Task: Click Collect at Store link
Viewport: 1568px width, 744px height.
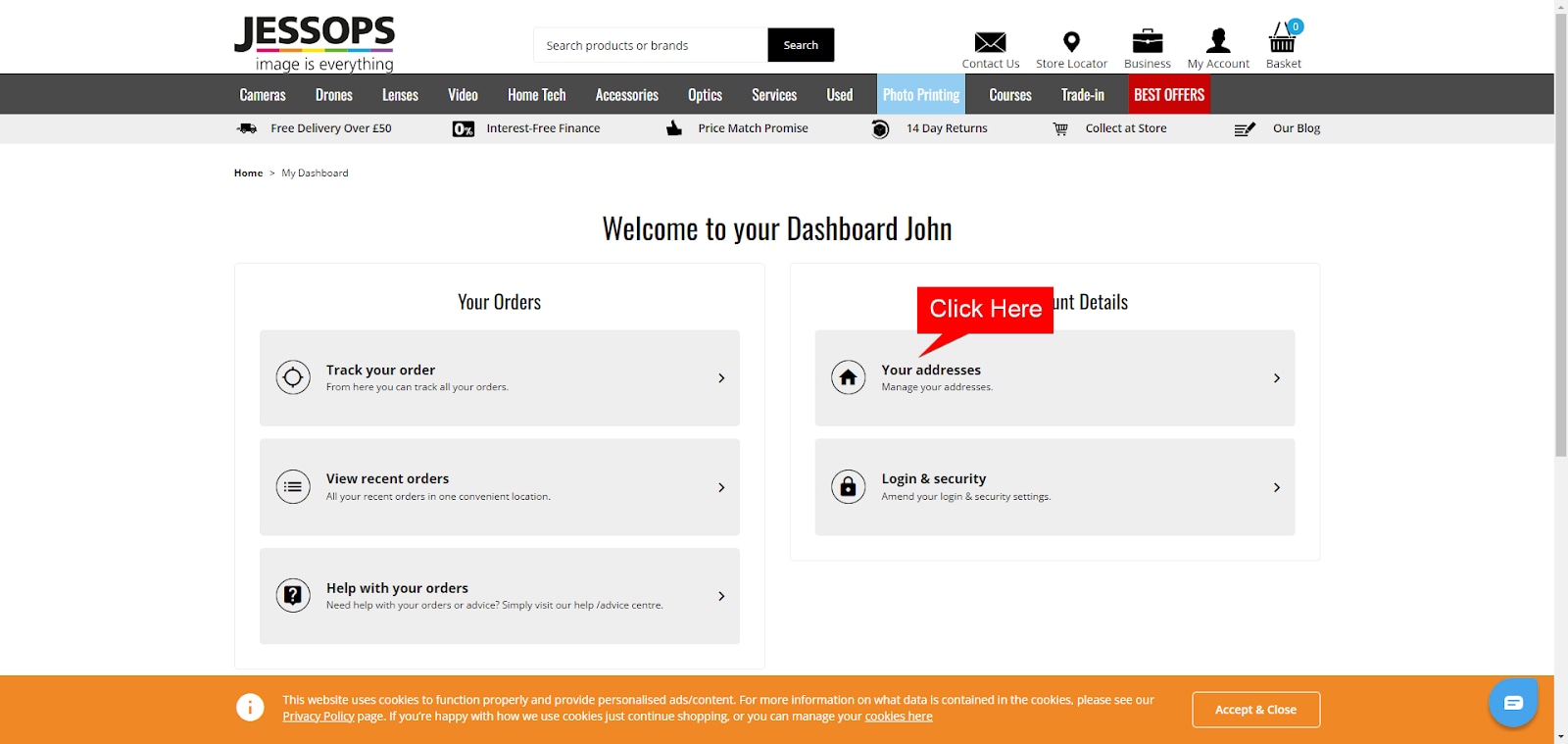Action: coord(1126,128)
